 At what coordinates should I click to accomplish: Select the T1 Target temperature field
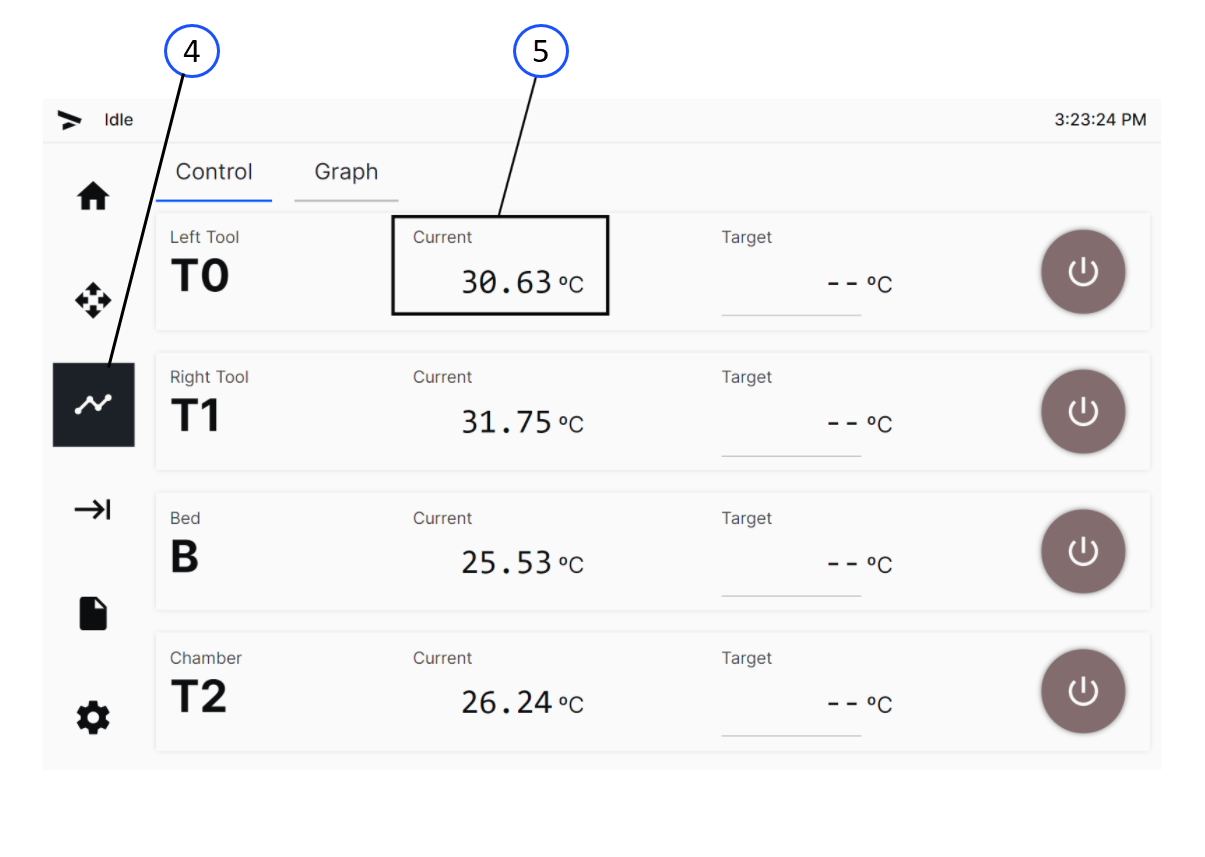792,425
